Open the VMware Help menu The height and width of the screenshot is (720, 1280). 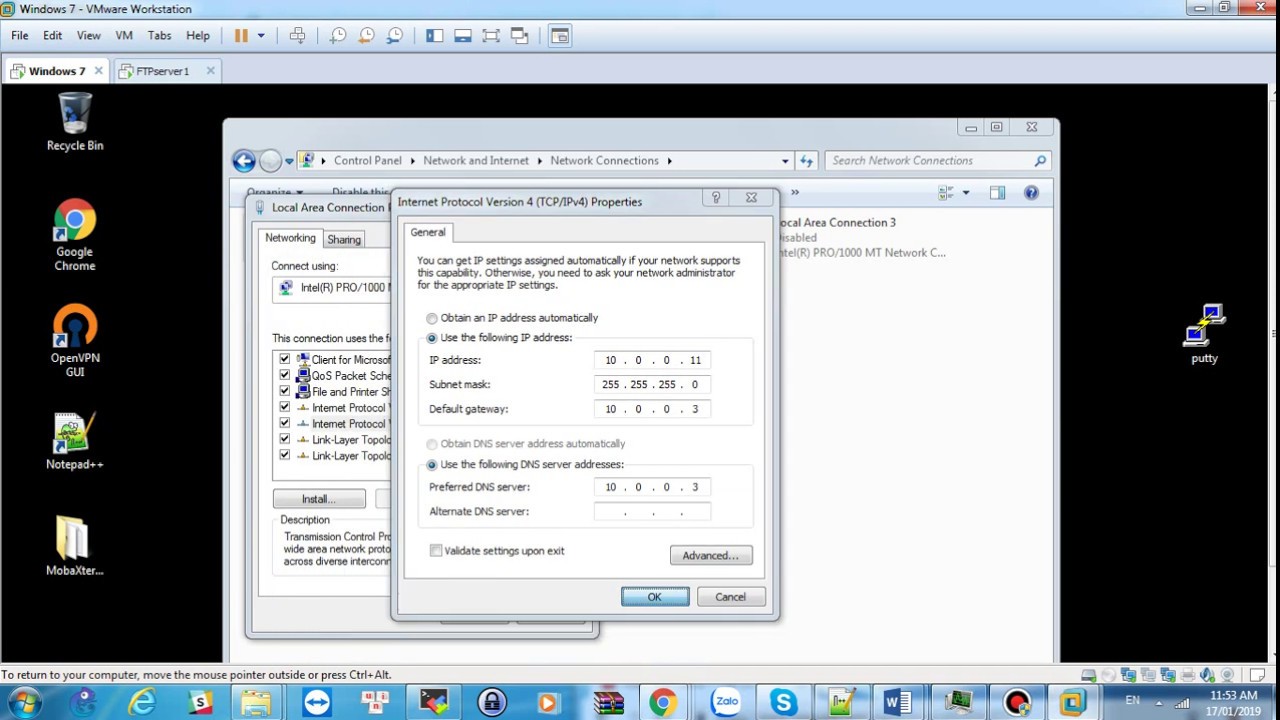point(198,35)
